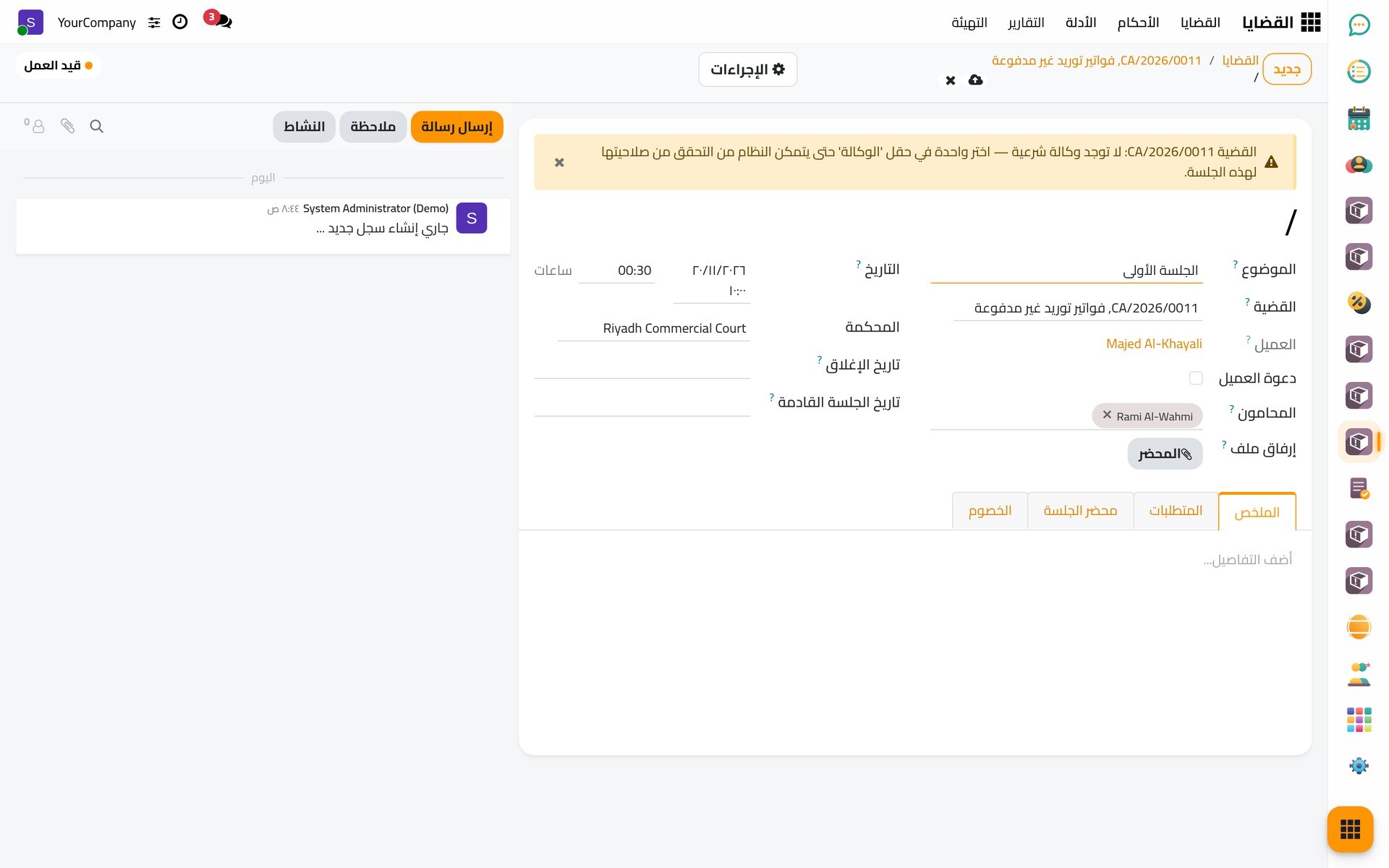Viewport: 1389px width, 868px height.
Task: Save record with cloud upload icon
Action: [976, 80]
